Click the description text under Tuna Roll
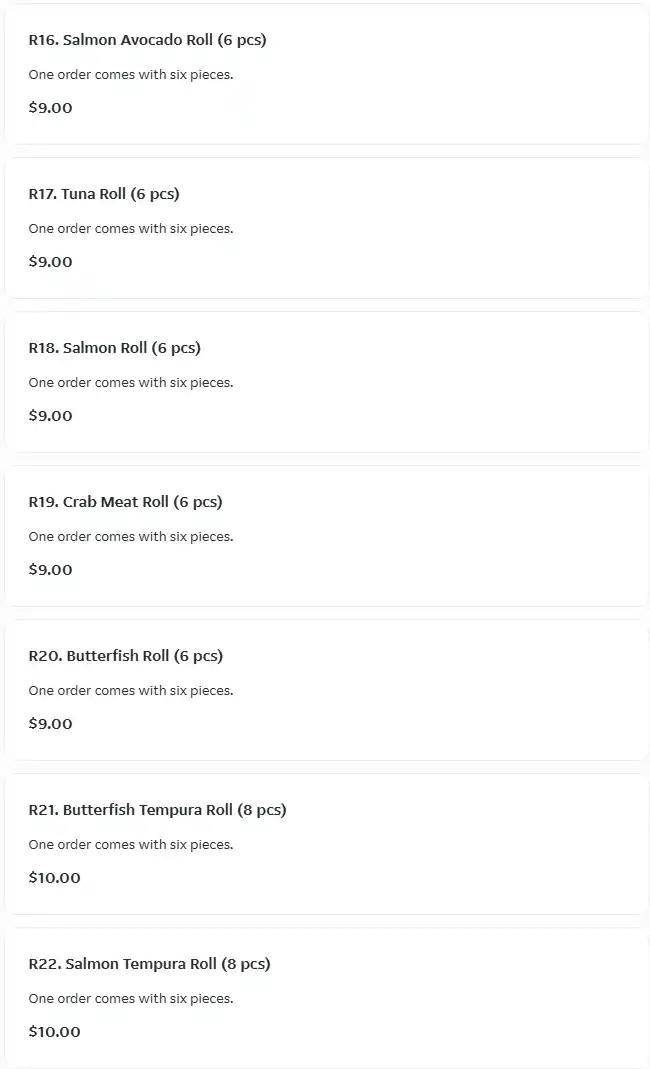This screenshot has width=650, height=1069. coord(130,229)
